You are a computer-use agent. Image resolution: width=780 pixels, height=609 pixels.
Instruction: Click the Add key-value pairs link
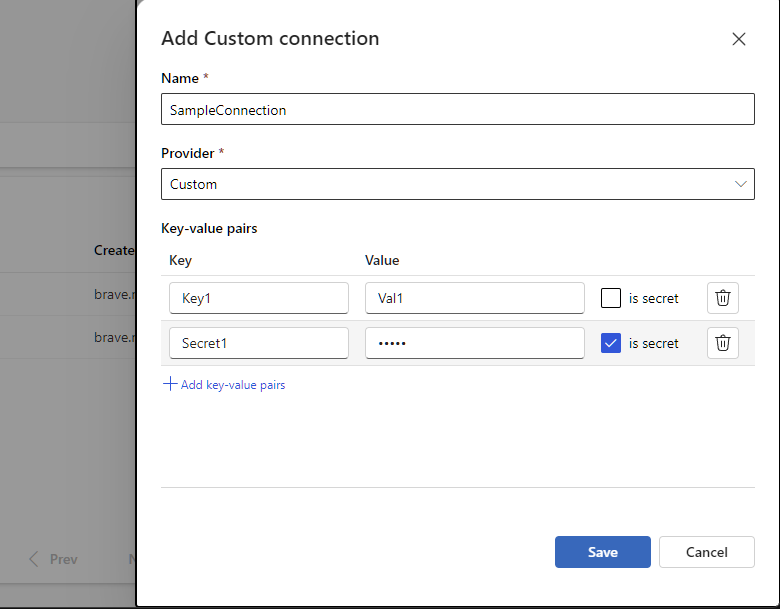(232, 385)
